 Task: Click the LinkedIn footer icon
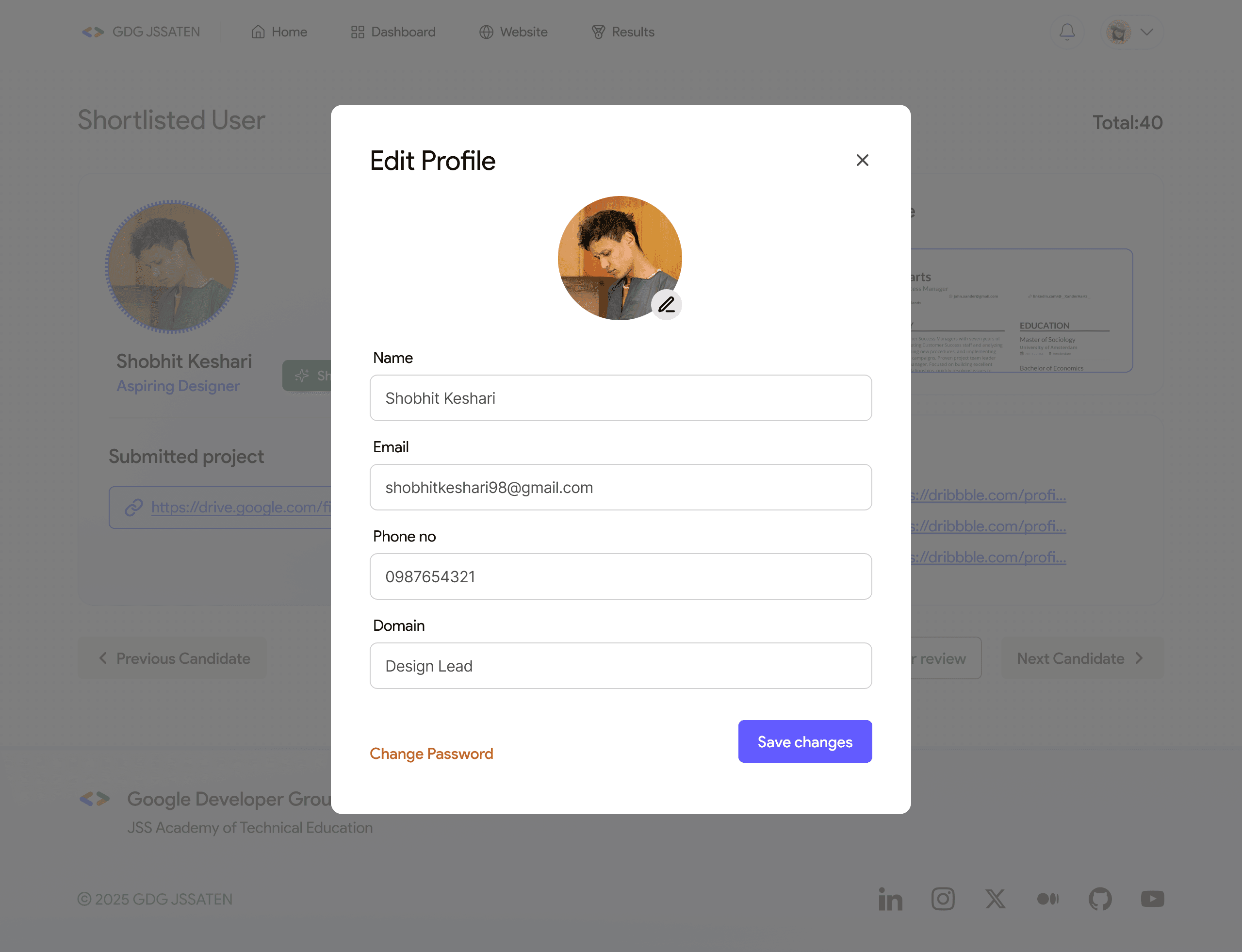click(890, 899)
